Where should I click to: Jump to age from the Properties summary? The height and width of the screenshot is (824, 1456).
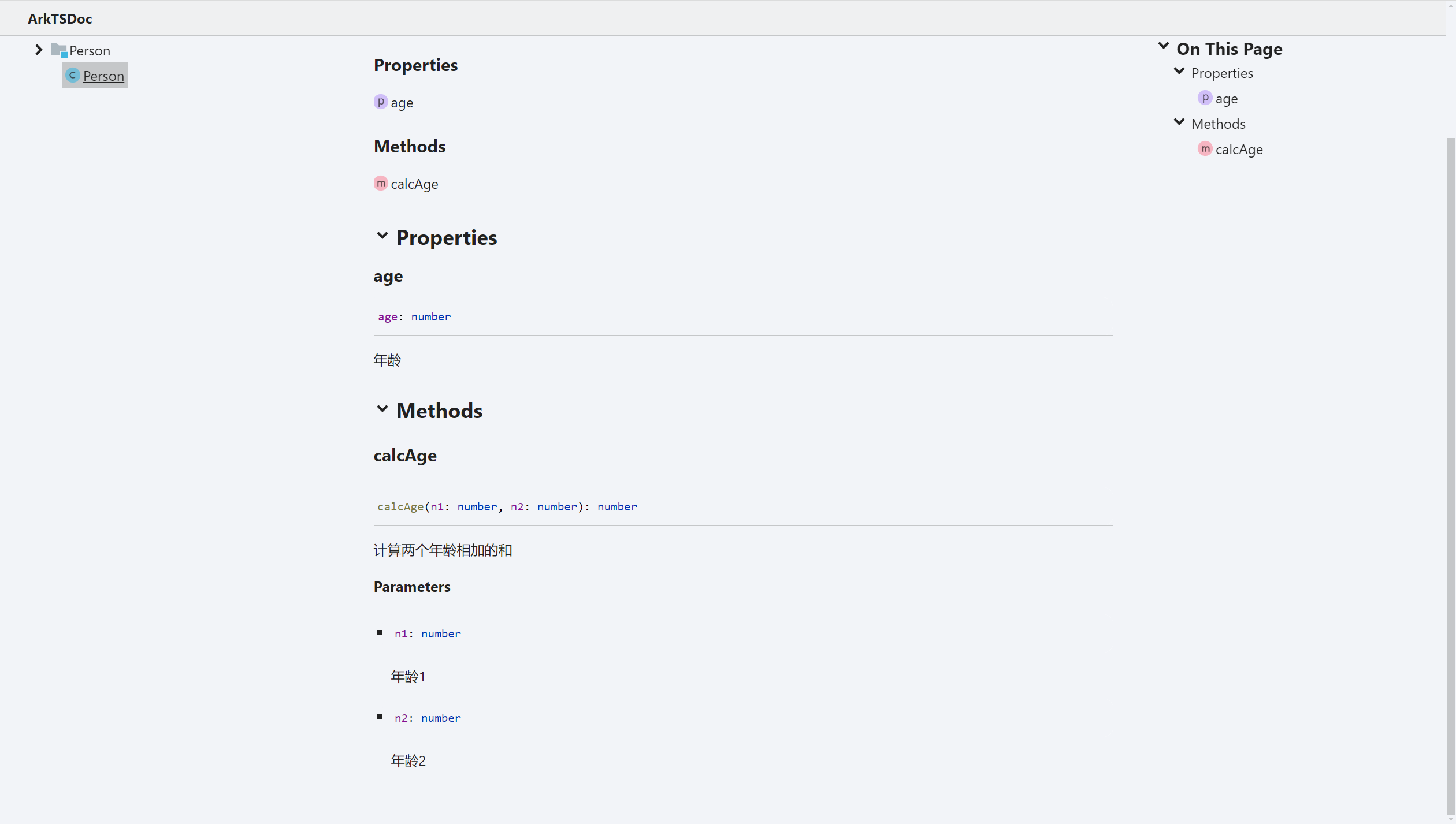[402, 103]
